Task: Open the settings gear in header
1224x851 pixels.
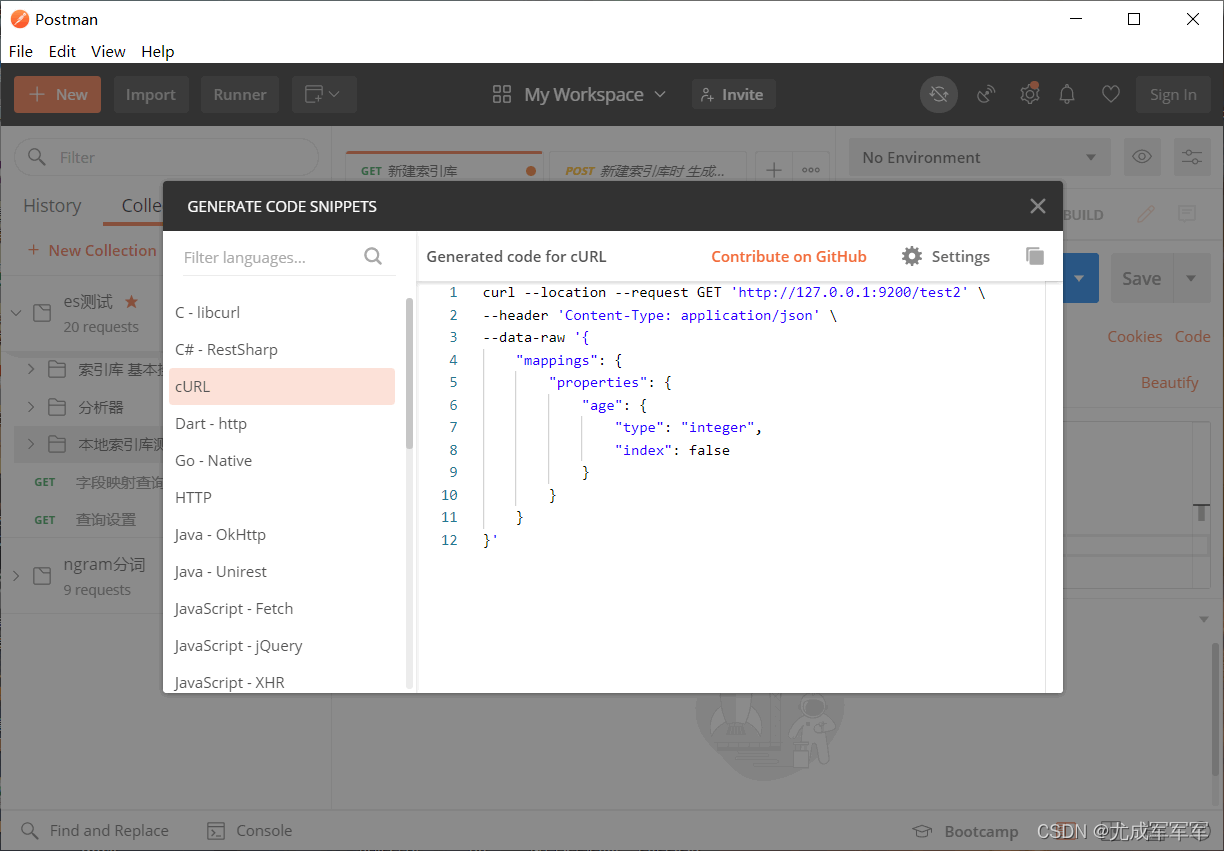Action: pos(1029,95)
